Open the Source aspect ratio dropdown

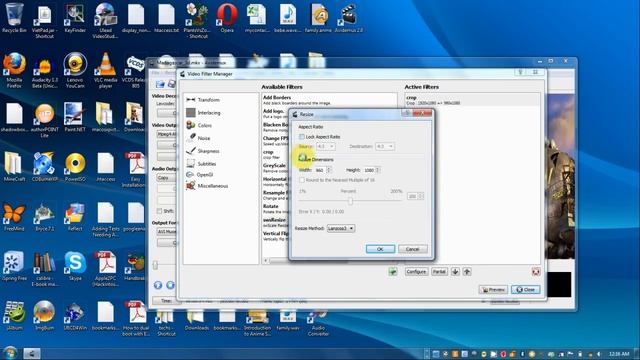(x=326, y=146)
